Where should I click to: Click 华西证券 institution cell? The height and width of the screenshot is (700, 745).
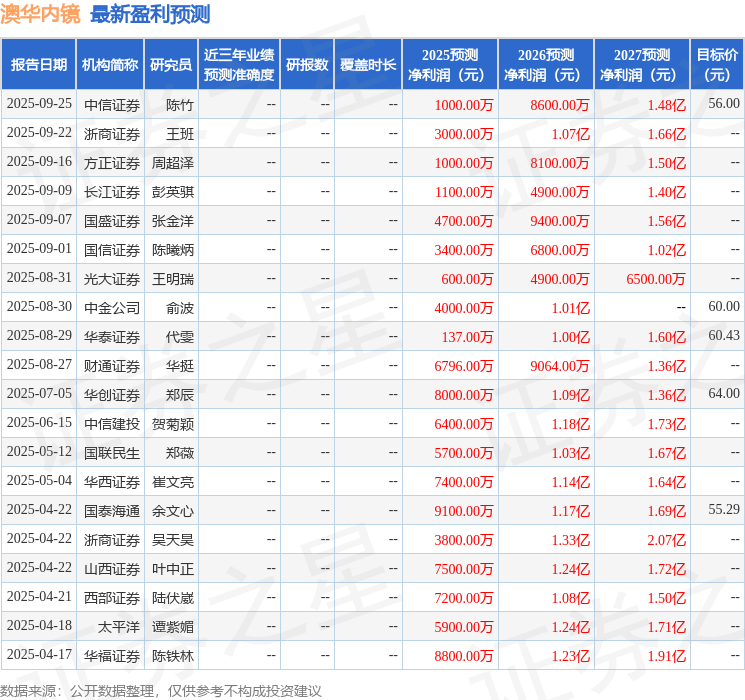pos(112,482)
